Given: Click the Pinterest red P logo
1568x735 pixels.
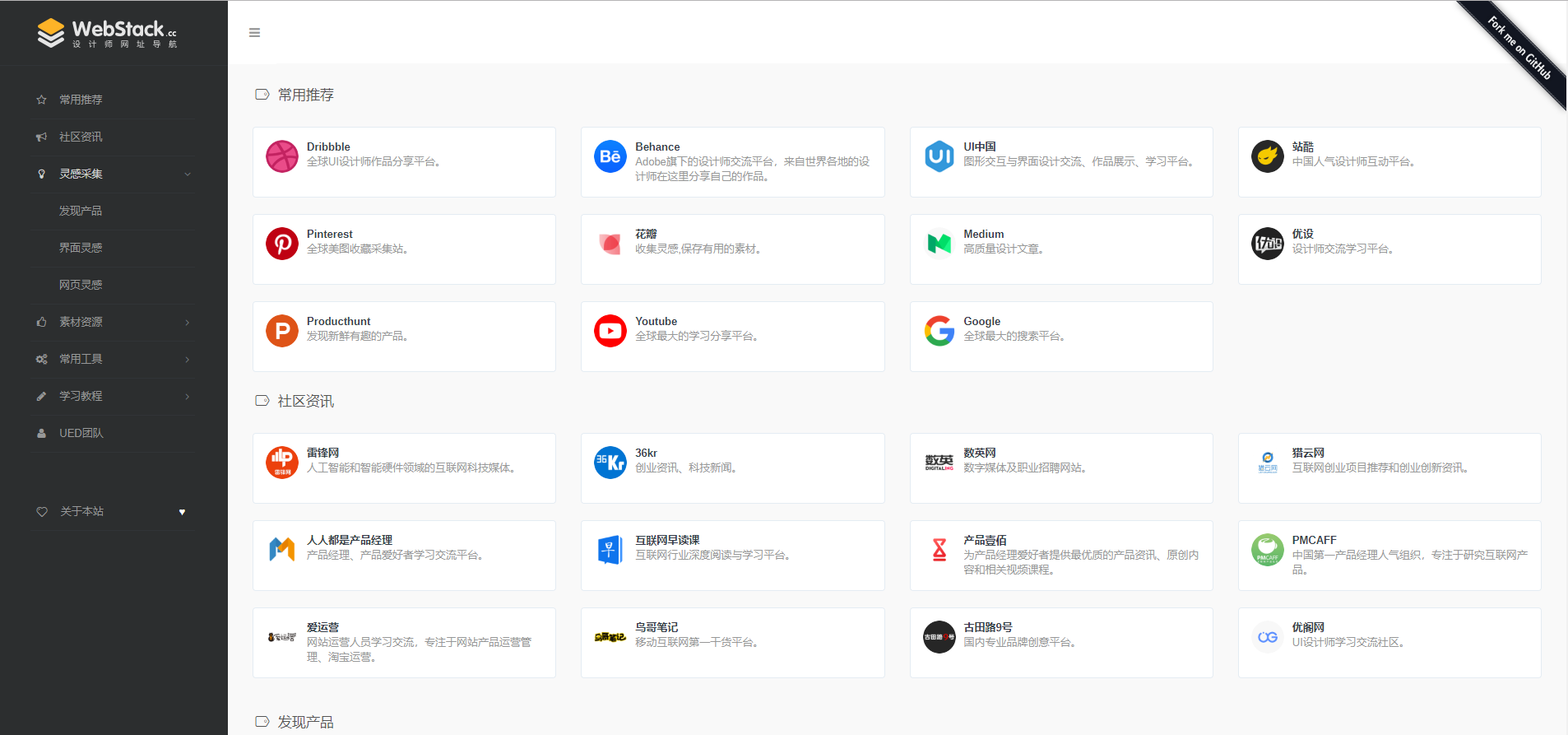Looking at the screenshot, I should [x=282, y=244].
